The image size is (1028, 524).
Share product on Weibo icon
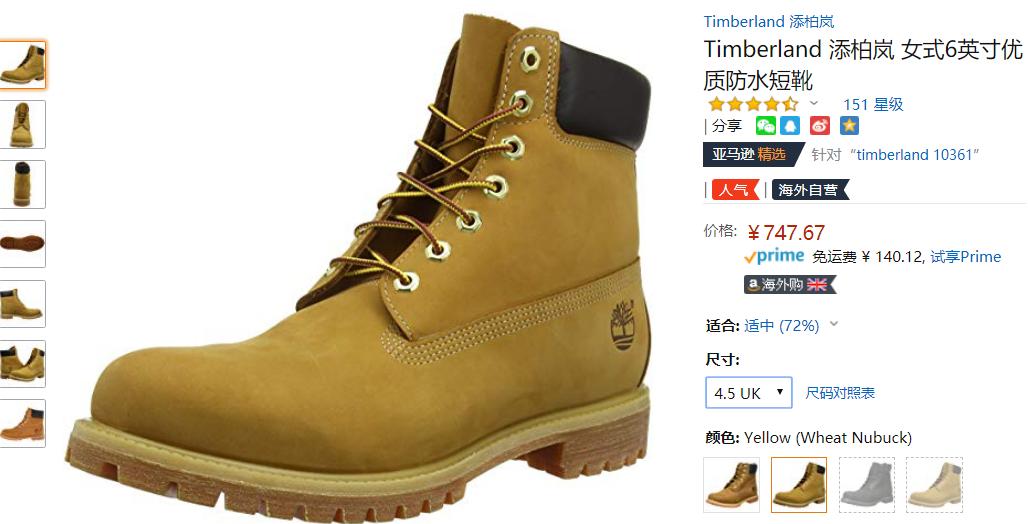tap(820, 125)
